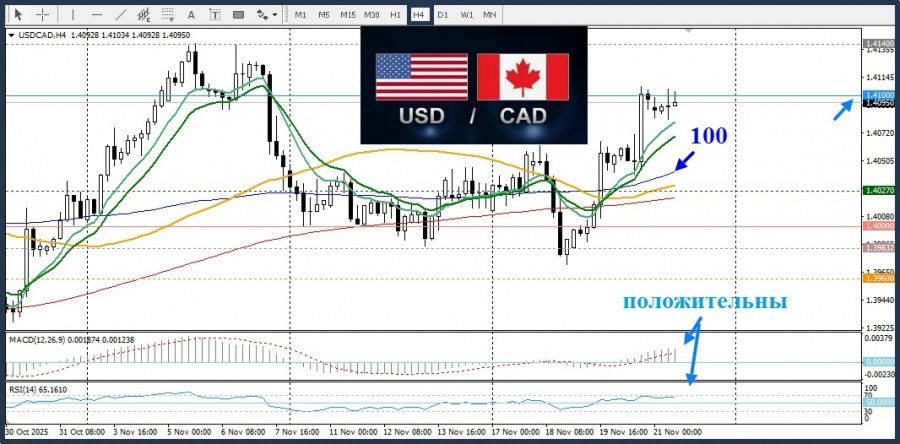This screenshot has height=444, width=900.
Task: Draw a vertical line tool
Action: 72,14
